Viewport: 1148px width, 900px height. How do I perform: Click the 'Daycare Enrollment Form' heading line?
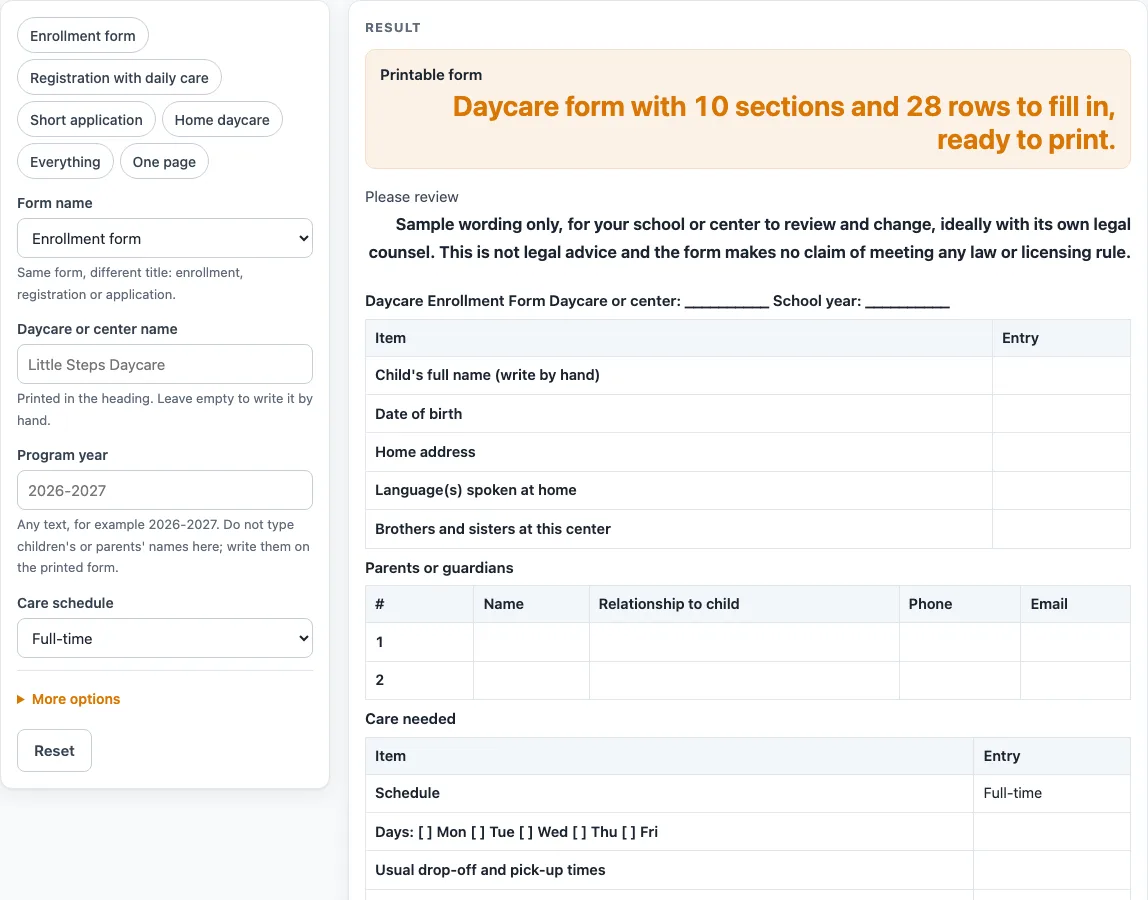point(657,301)
